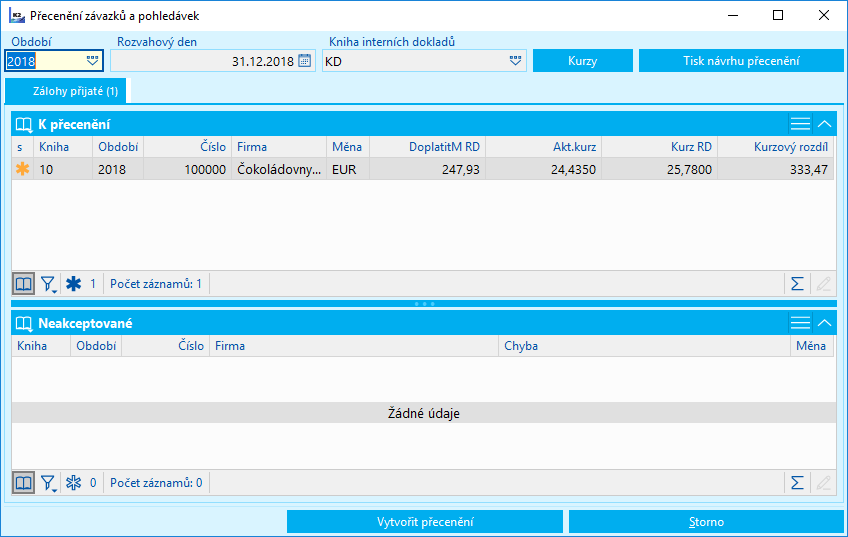Click the Kurz RD column header

pos(660,147)
